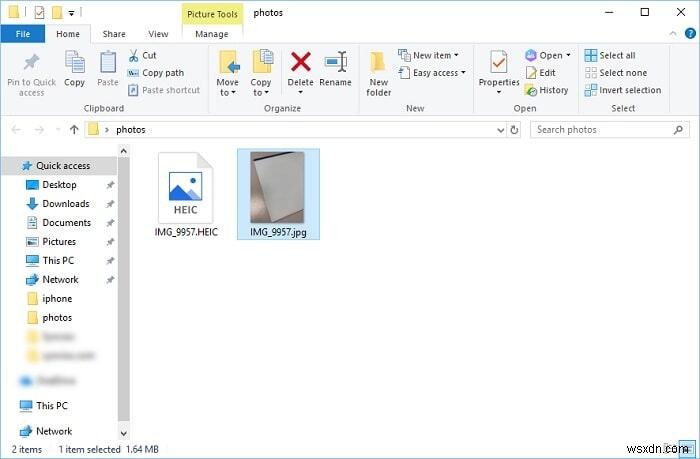Expand address bar history dropdown
Image resolution: width=700 pixels, height=459 pixels.
(501, 130)
